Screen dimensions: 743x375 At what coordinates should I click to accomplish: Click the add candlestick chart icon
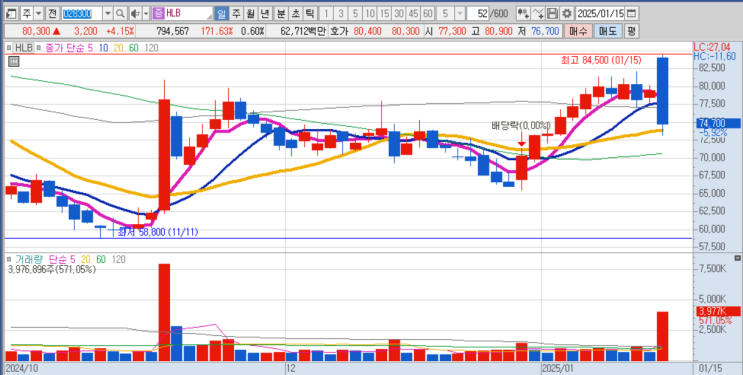(523, 13)
